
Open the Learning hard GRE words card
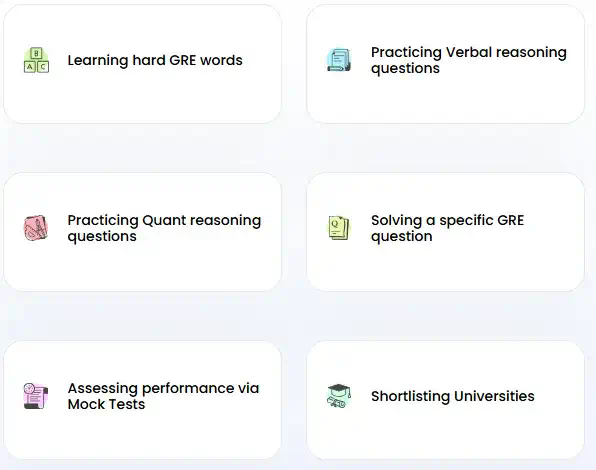tap(142, 64)
